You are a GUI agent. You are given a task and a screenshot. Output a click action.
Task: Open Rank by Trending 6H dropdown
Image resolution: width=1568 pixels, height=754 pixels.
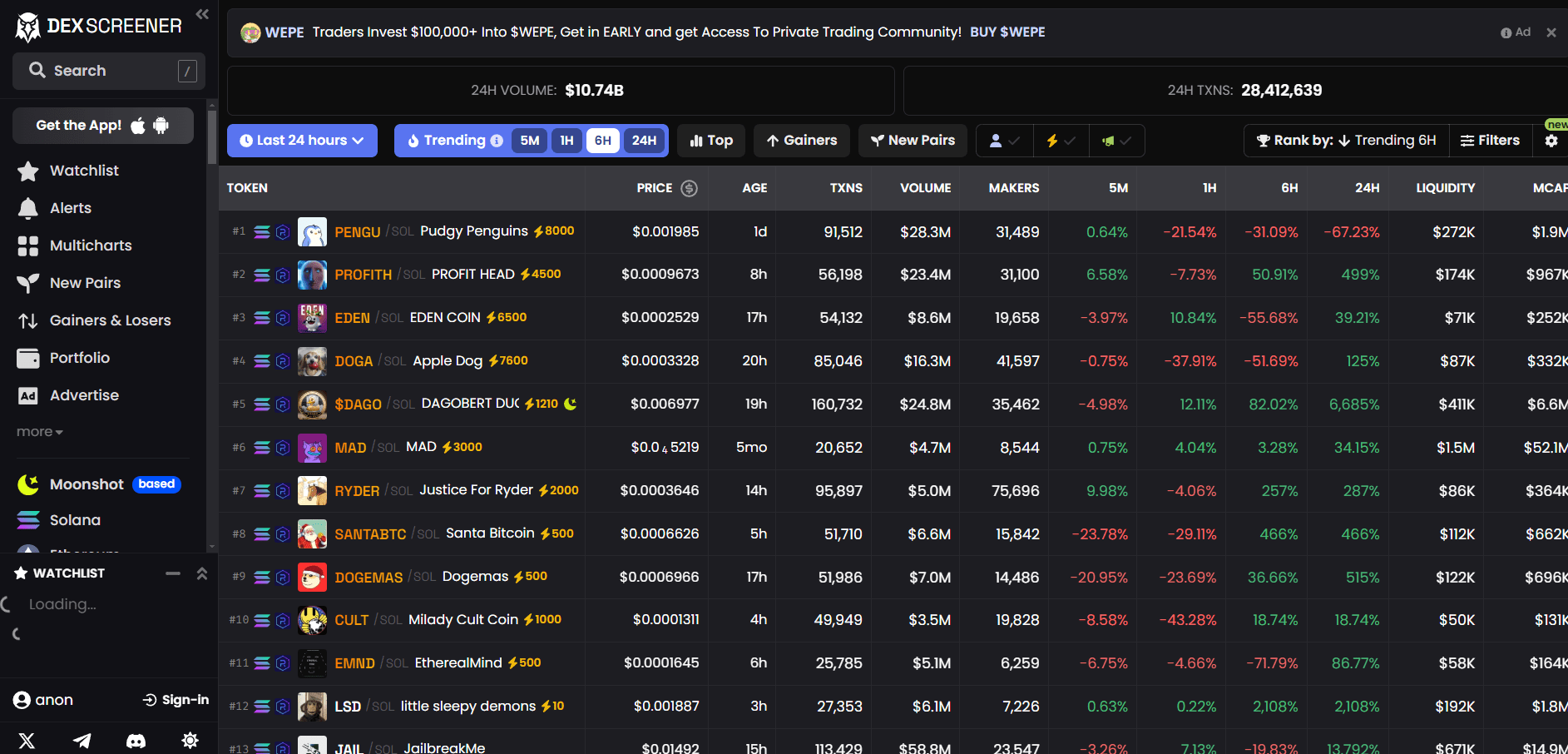(1347, 141)
